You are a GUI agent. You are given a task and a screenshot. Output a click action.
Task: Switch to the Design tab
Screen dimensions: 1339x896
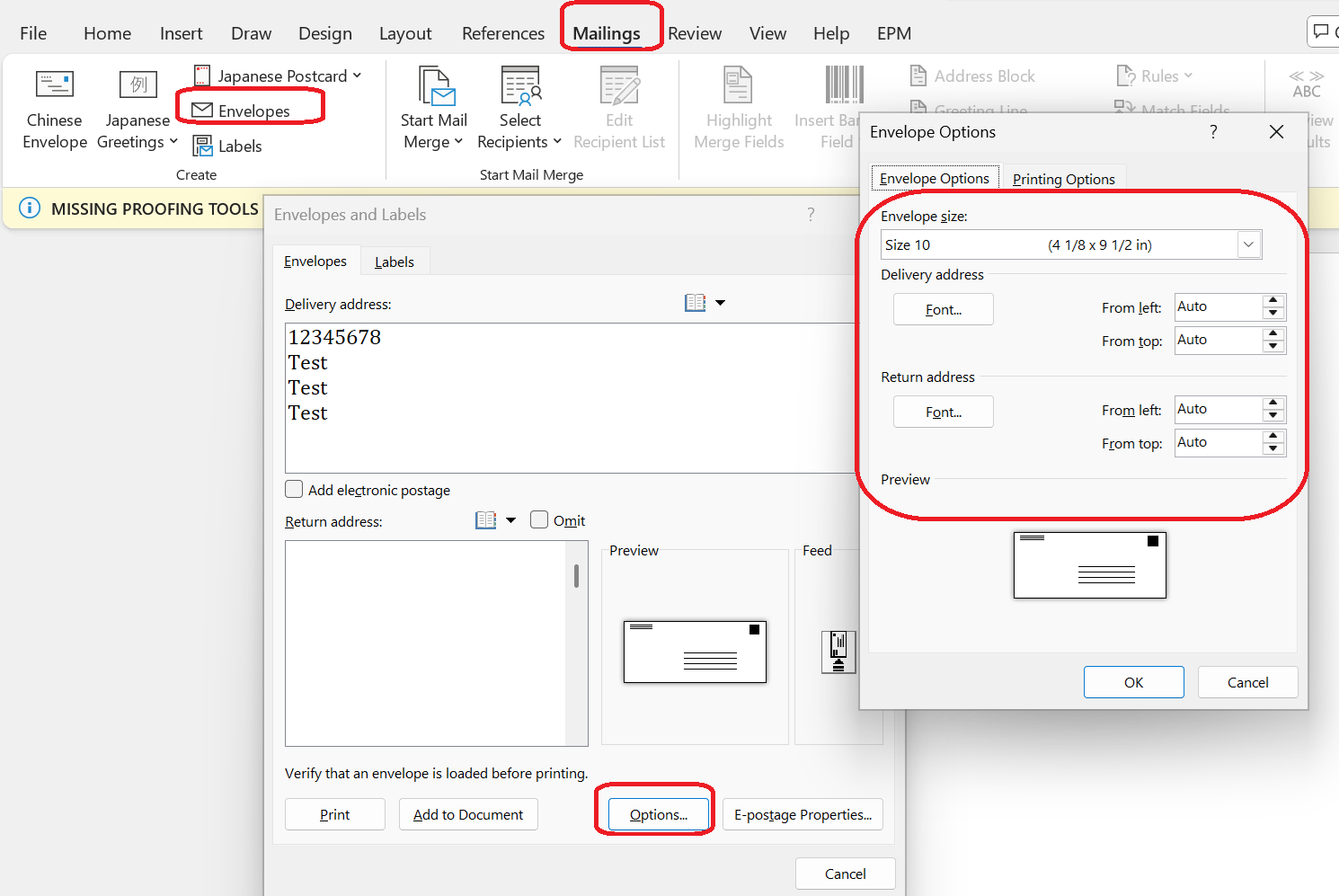(x=324, y=33)
